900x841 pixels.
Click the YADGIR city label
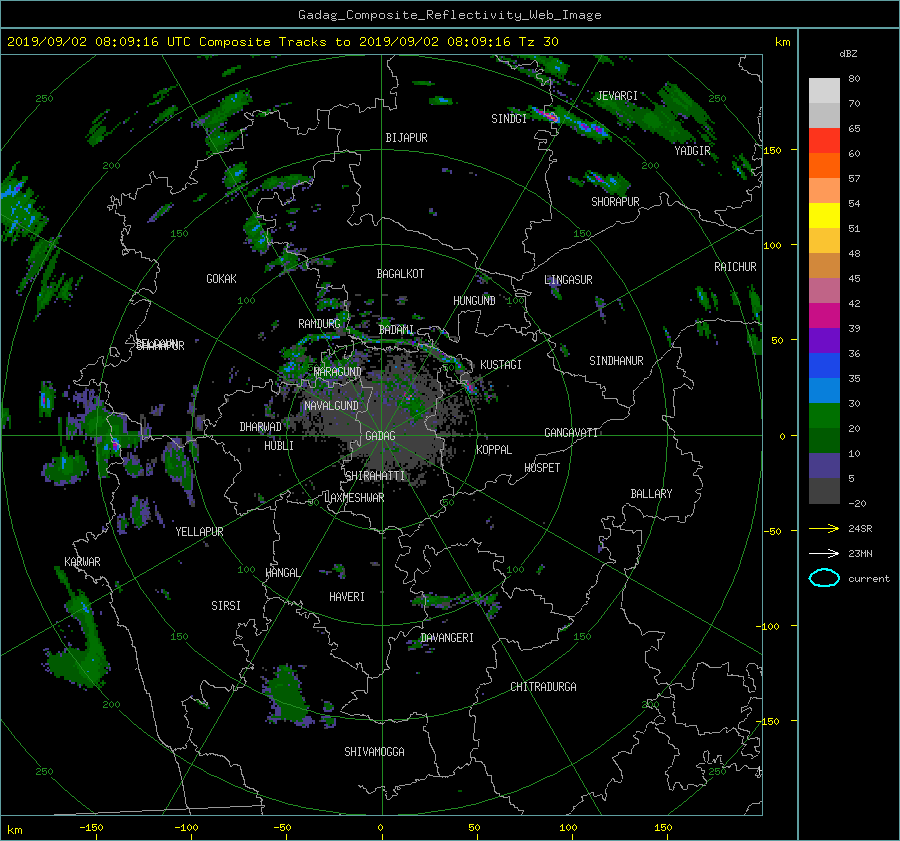pos(692,151)
